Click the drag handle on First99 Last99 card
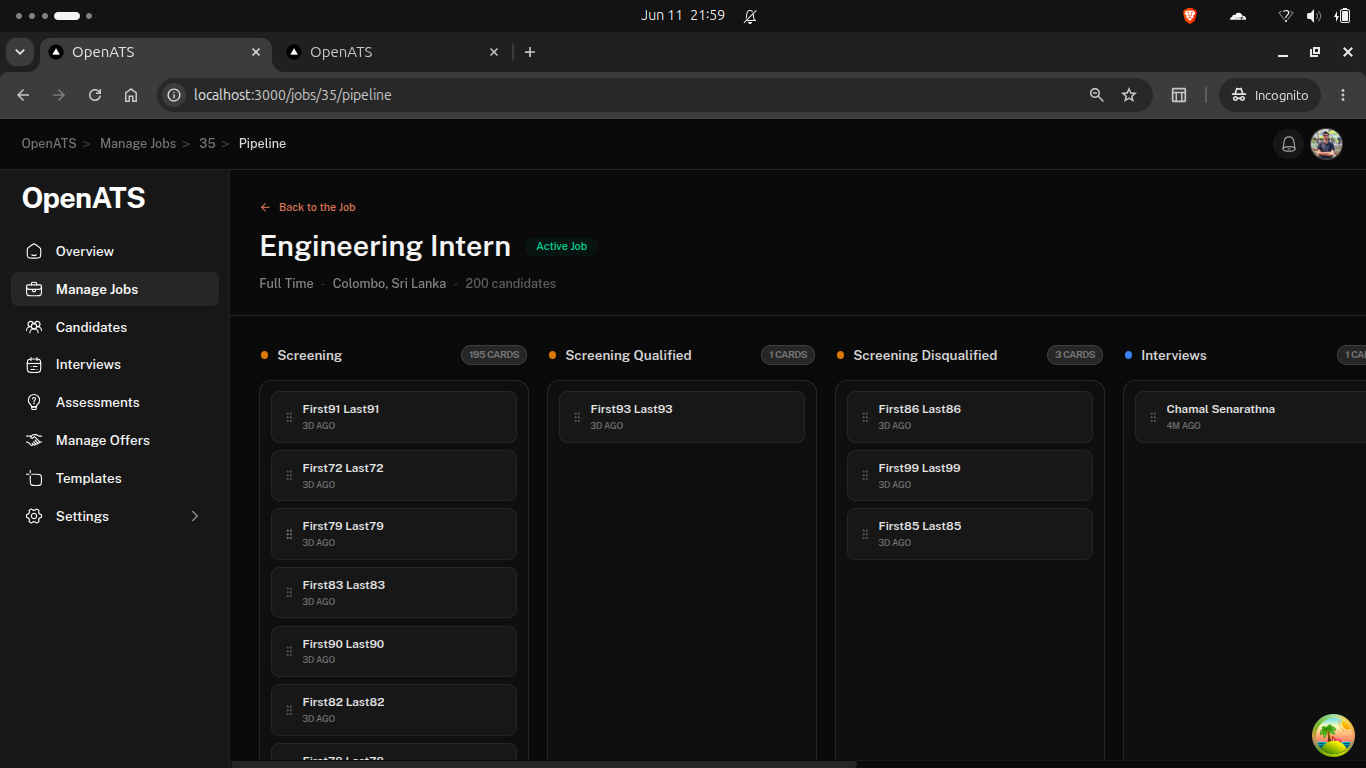 click(x=866, y=476)
